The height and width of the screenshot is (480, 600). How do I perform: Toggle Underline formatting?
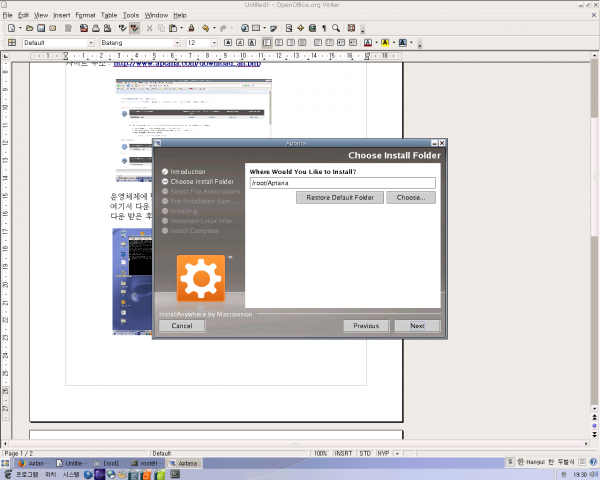pyautogui.click(x=252, y=42)
